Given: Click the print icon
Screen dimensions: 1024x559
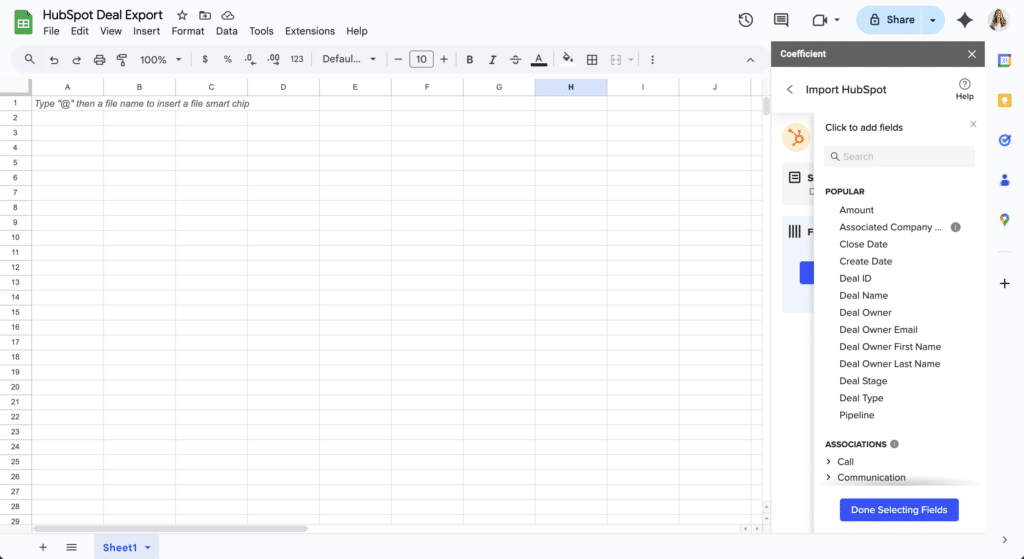Looking at the screenshot, I should (99, 60).
